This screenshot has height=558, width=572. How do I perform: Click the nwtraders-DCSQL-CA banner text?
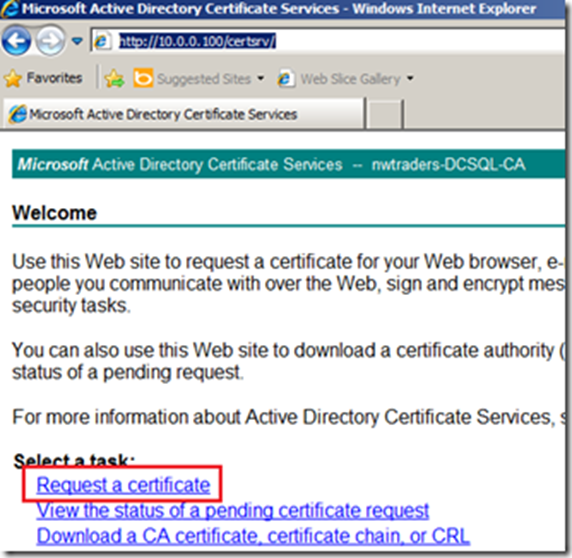point(448,164)
